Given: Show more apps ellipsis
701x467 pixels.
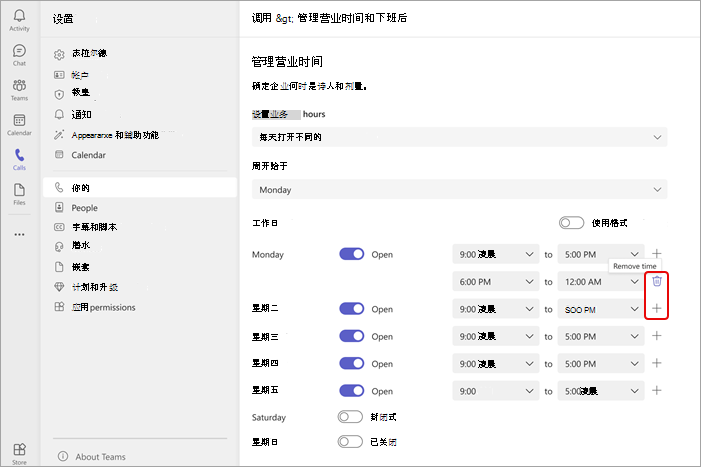Looking at the screenshot, I should (x=19, y=234).
